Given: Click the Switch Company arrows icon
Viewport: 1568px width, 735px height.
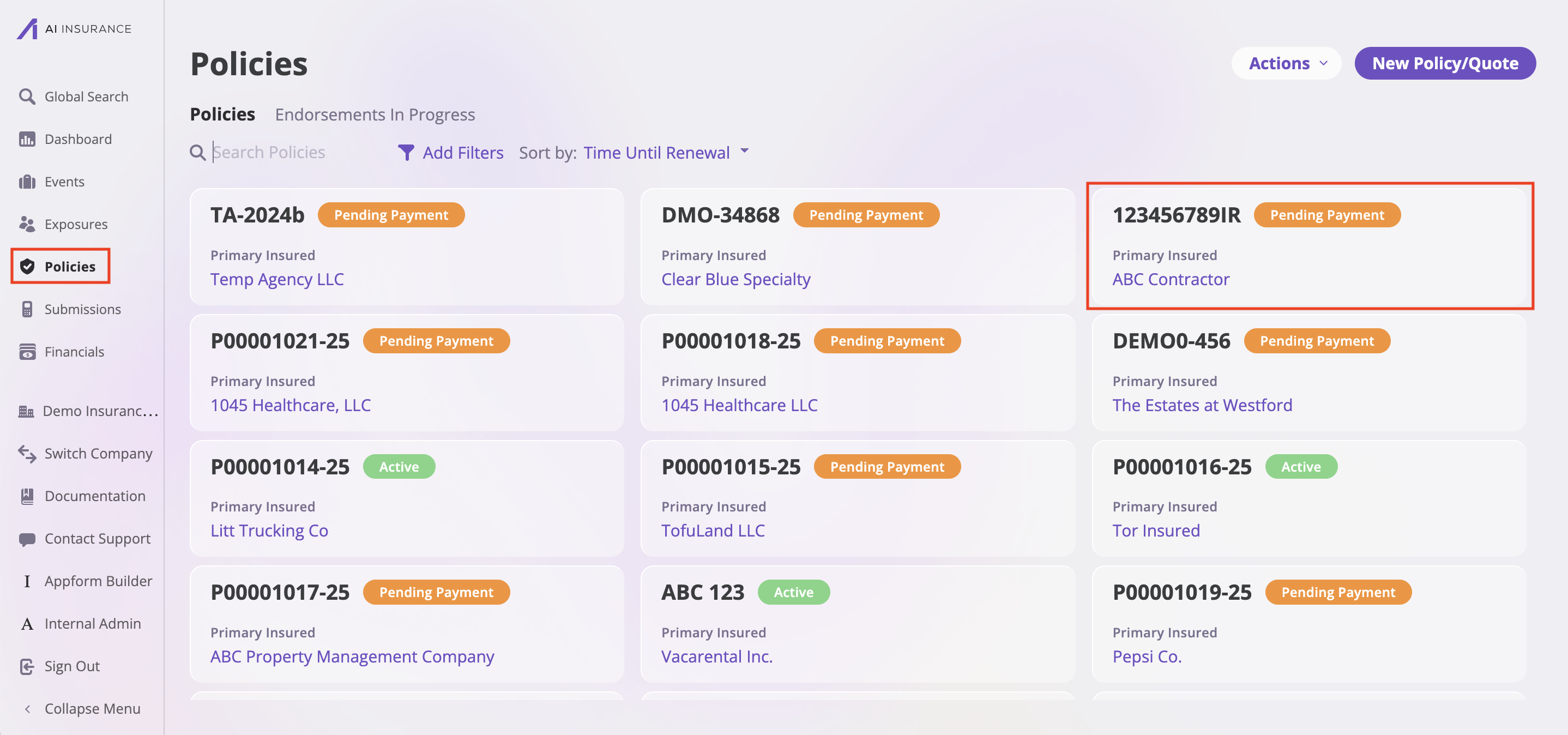Looking at the screenshot, I should (27, 454).
